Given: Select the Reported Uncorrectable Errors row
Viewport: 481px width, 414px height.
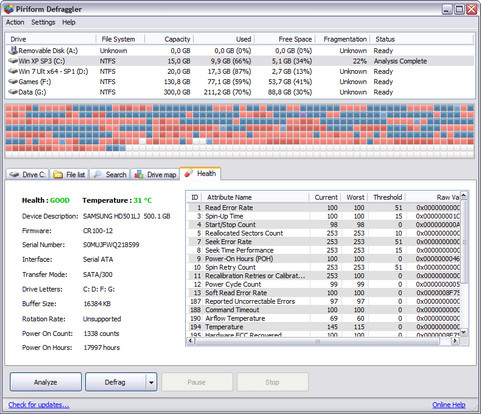Looking at the screenshot, I should (324, 301).
